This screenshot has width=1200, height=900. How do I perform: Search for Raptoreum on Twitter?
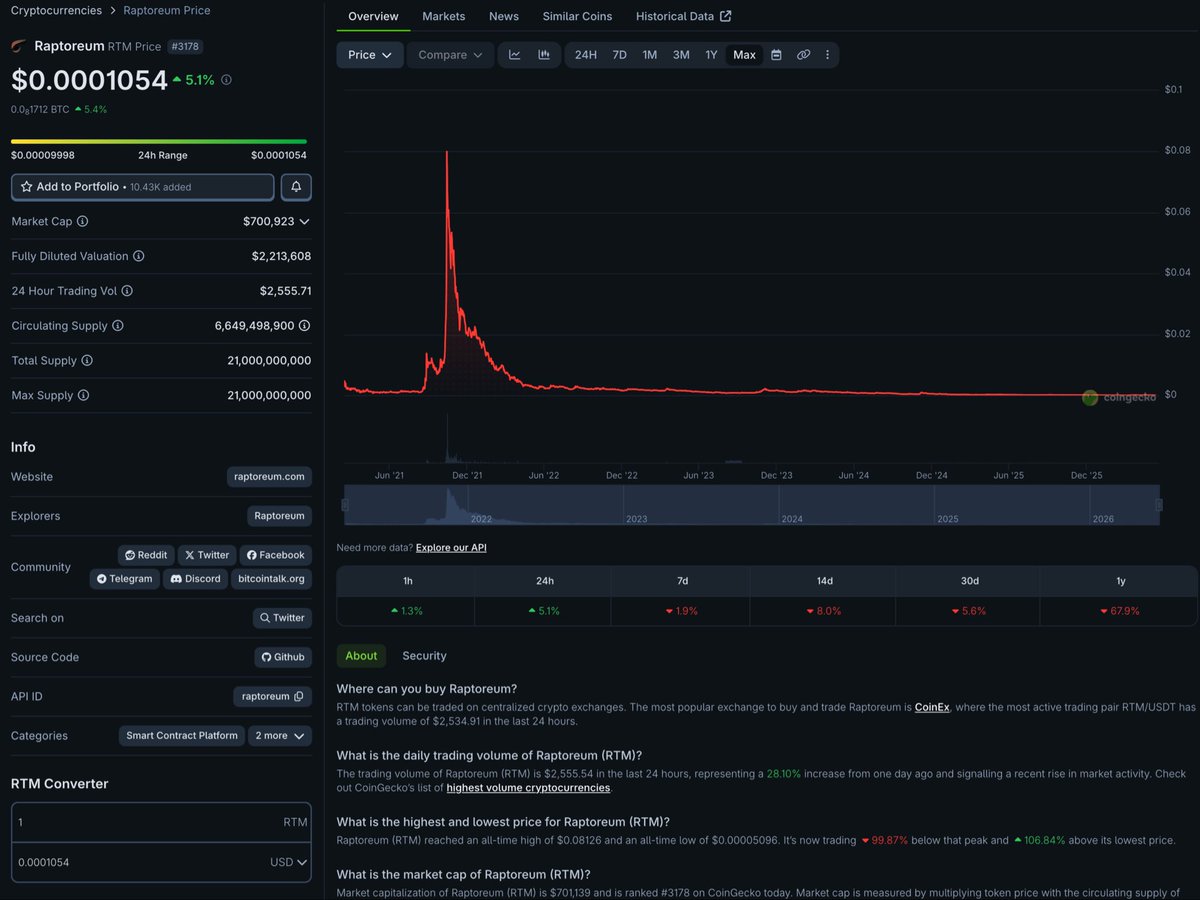282,618
